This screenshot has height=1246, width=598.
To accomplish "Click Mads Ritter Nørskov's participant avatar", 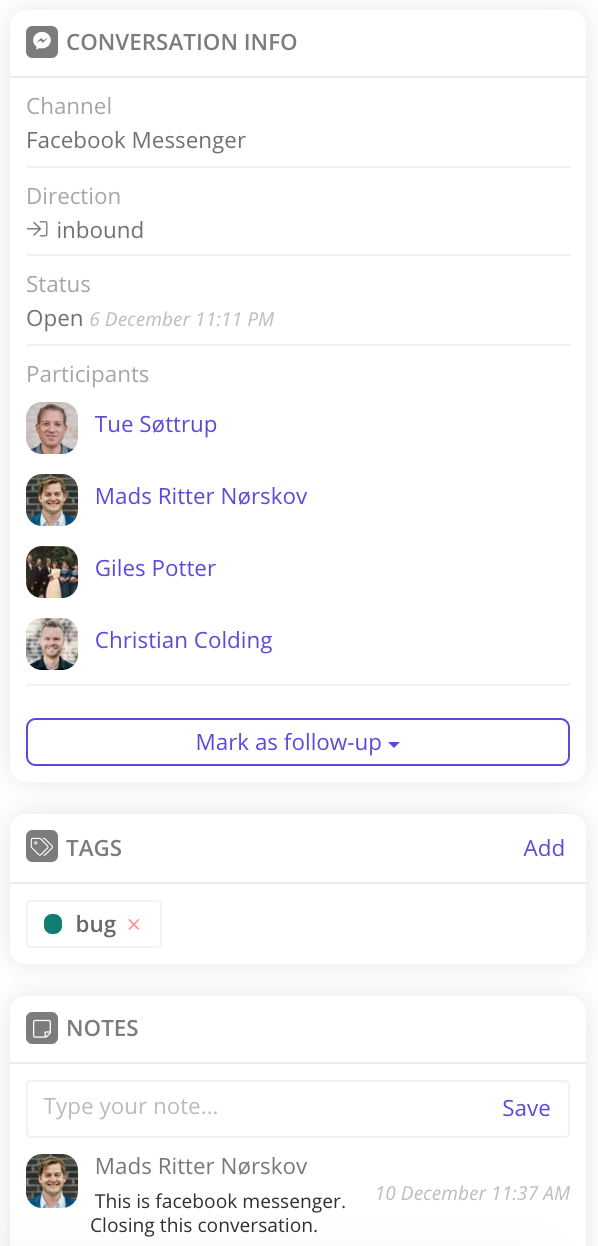I will tap(52, 500).
